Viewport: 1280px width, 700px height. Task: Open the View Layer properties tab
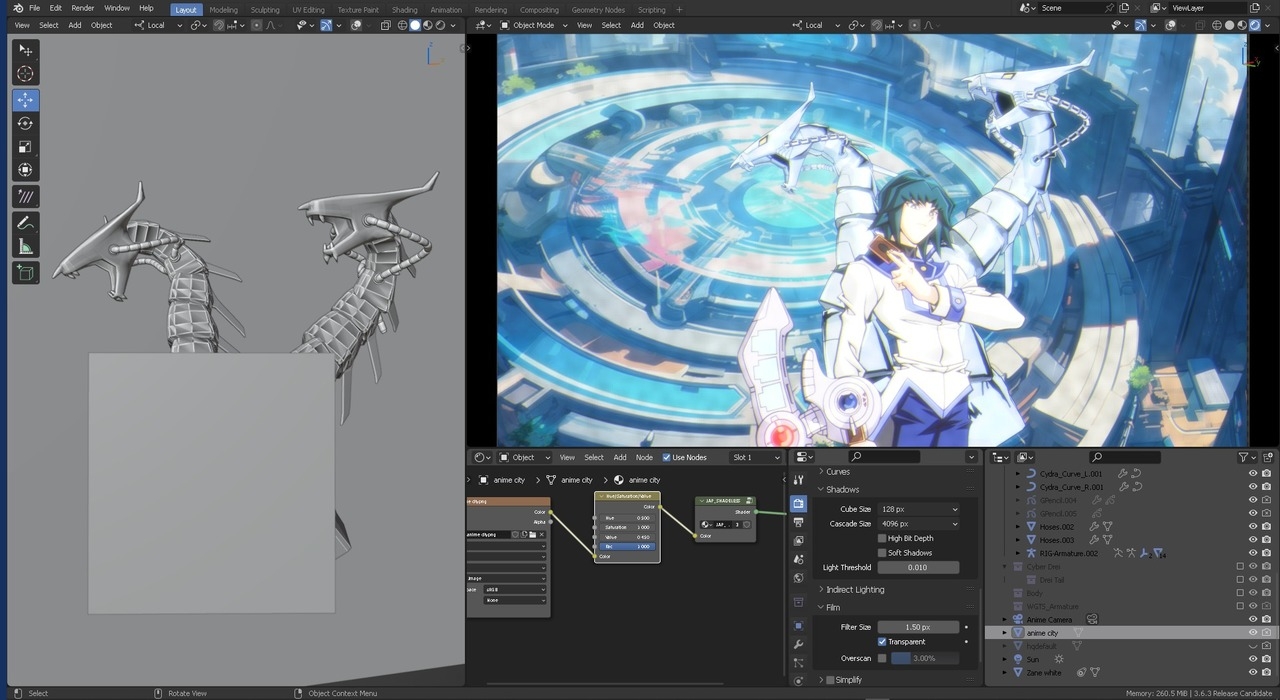coord(798,541)
